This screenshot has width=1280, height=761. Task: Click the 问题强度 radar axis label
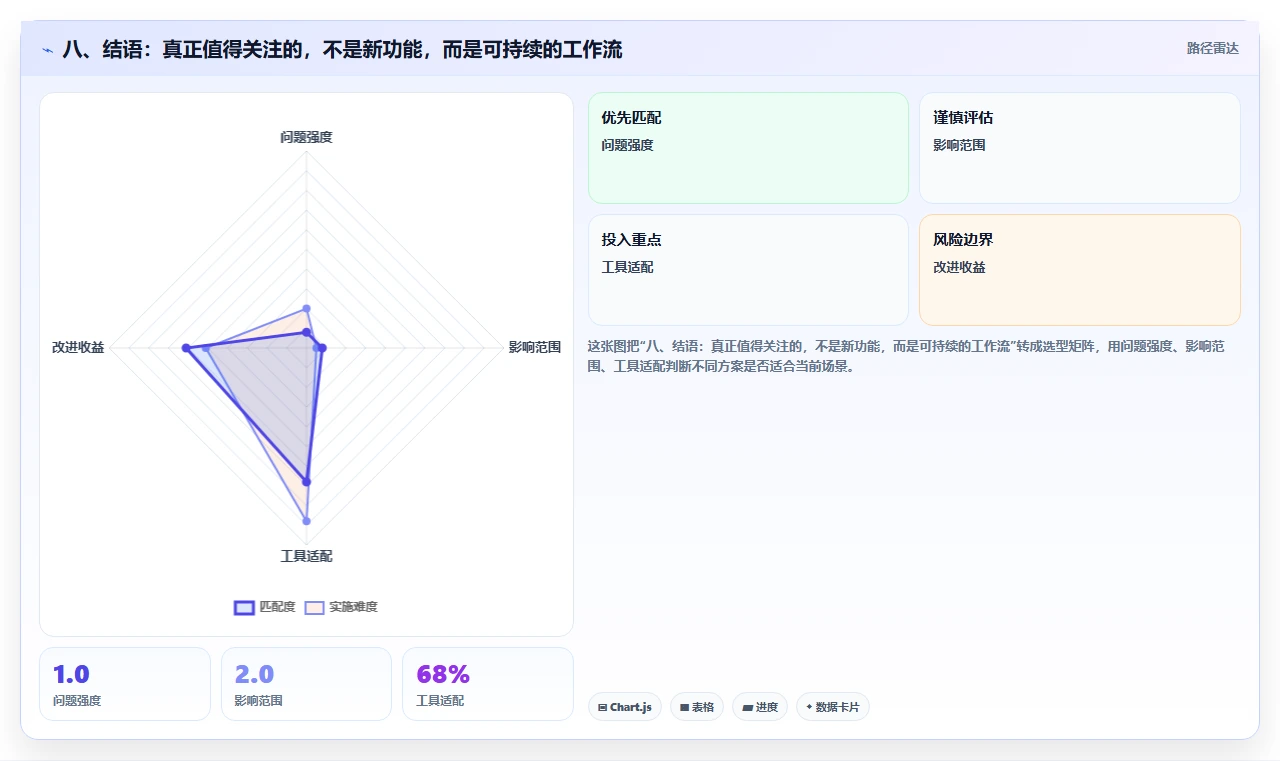tap(306, 137)
